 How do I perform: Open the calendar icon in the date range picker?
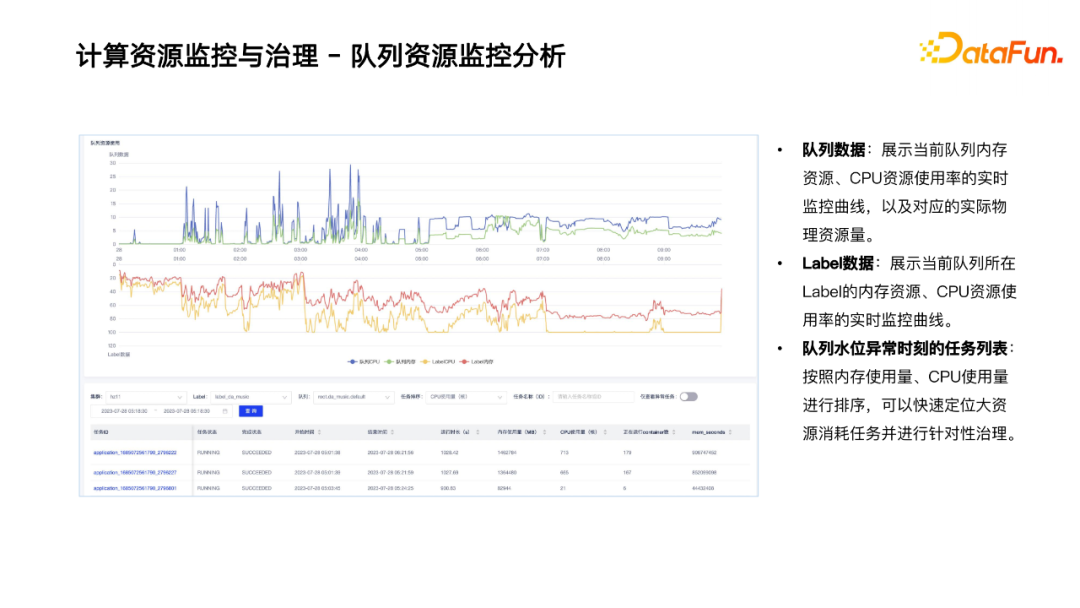[226, 412]
